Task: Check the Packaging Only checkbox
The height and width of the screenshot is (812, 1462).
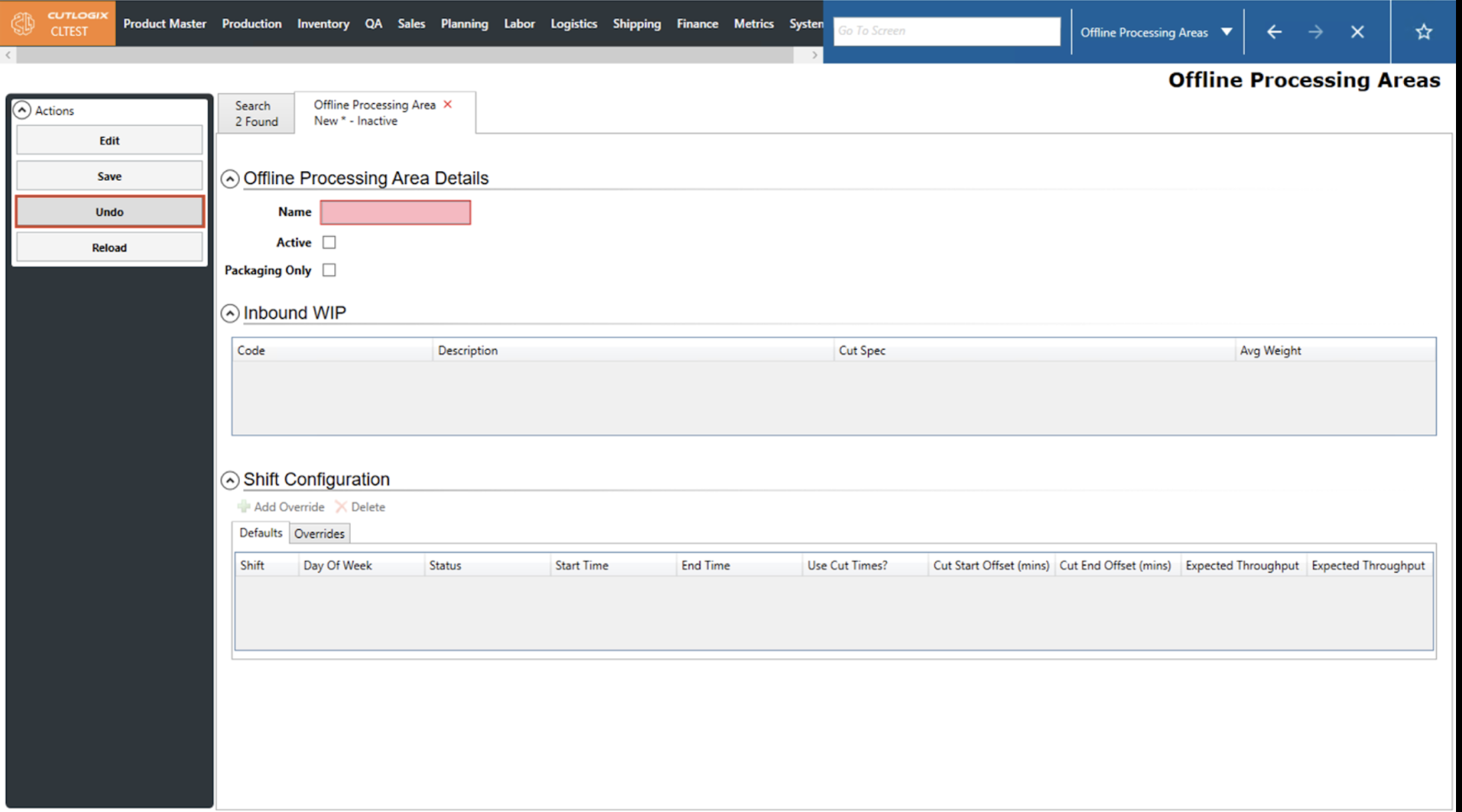Action: [329, 270]
